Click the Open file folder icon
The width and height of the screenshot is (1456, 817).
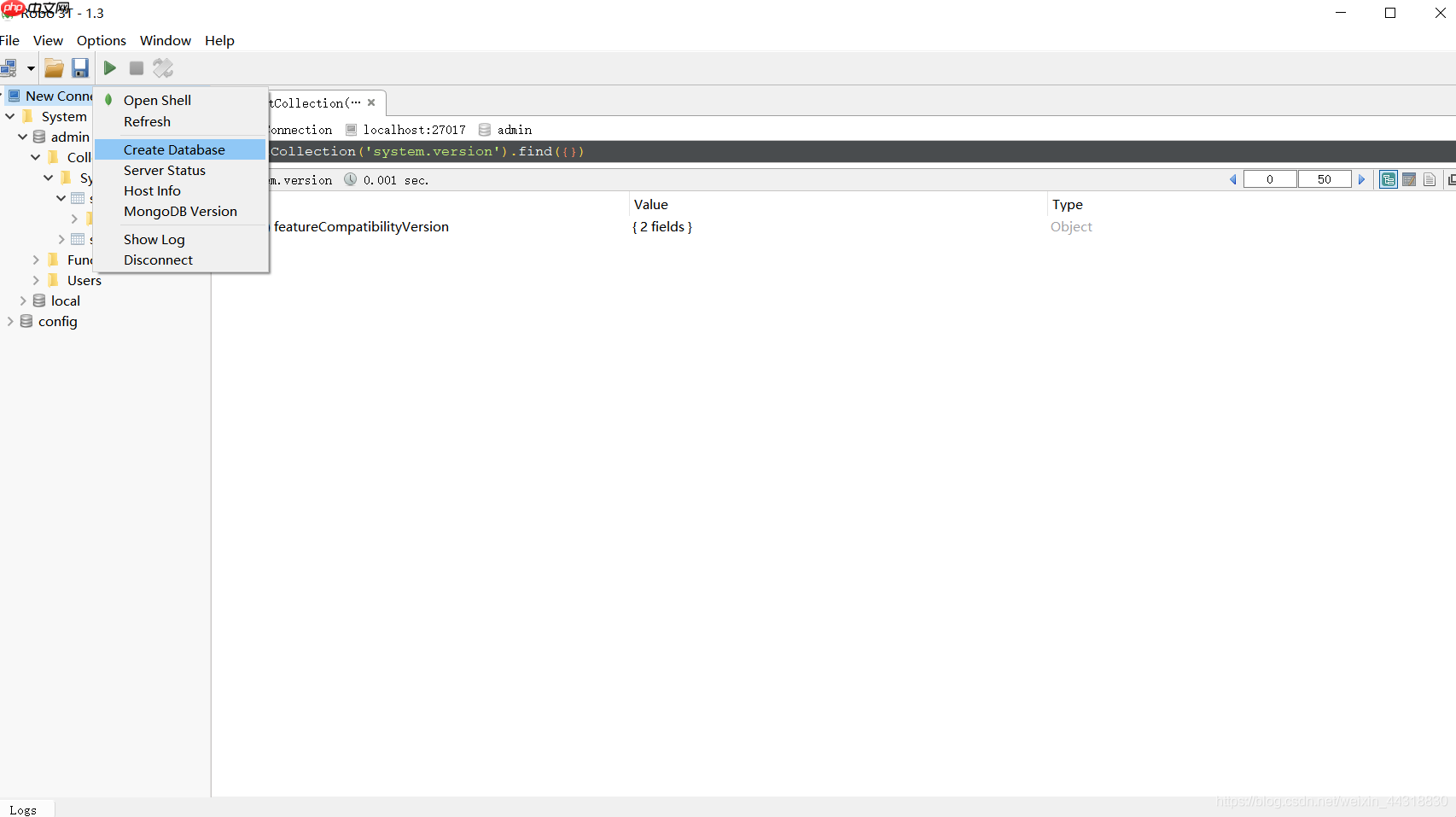[x=55, y=68]
